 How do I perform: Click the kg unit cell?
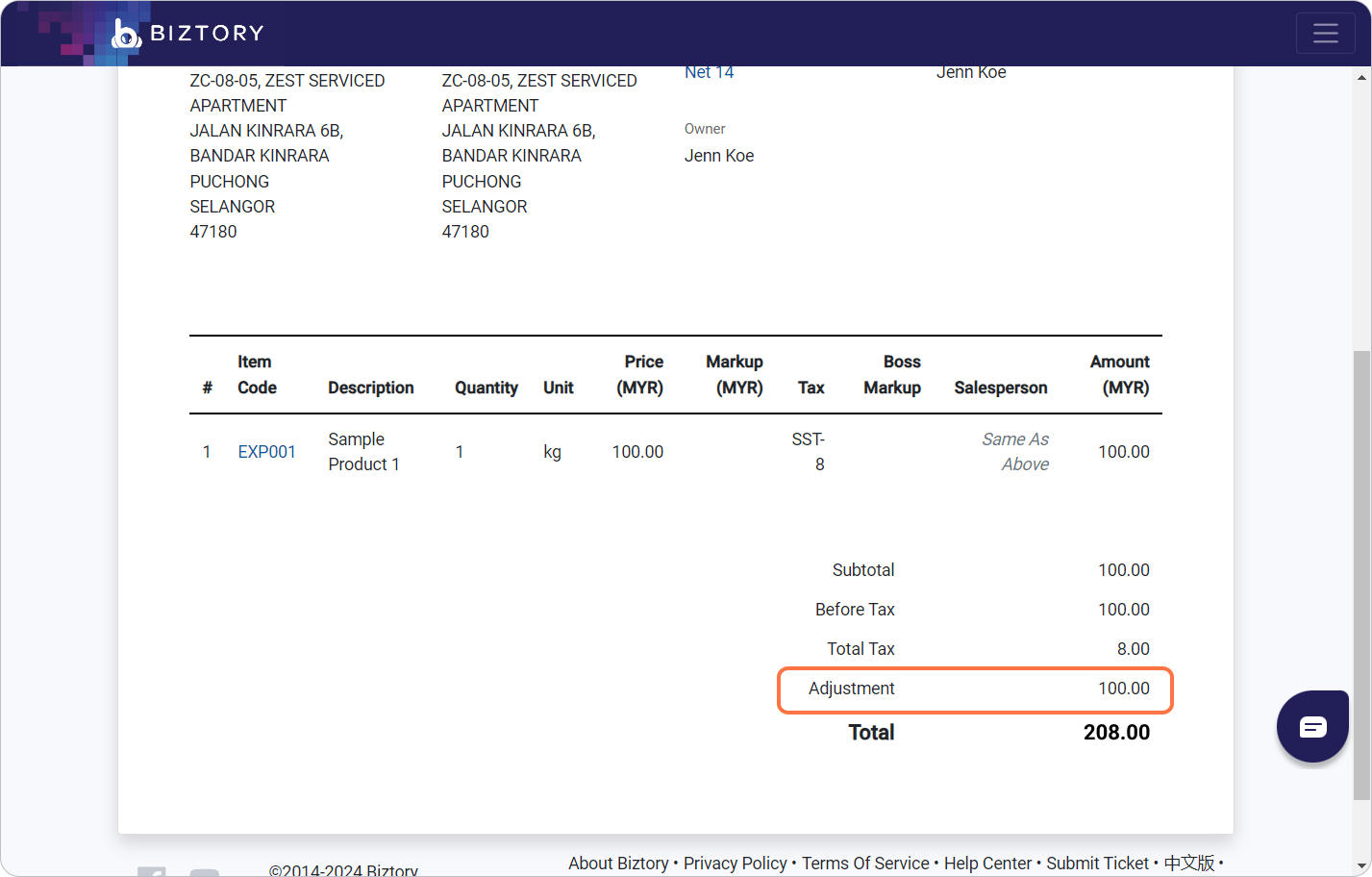[x=552, y=452]
